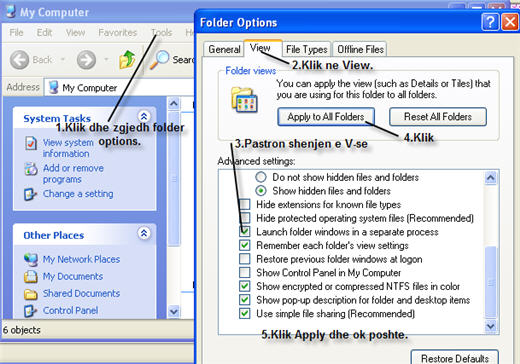Image resolution: width=520 pixels, height=364 pixels.
Task: Click the Advanced settings scrollbar down arrow
Action: [x=491, y=326]
